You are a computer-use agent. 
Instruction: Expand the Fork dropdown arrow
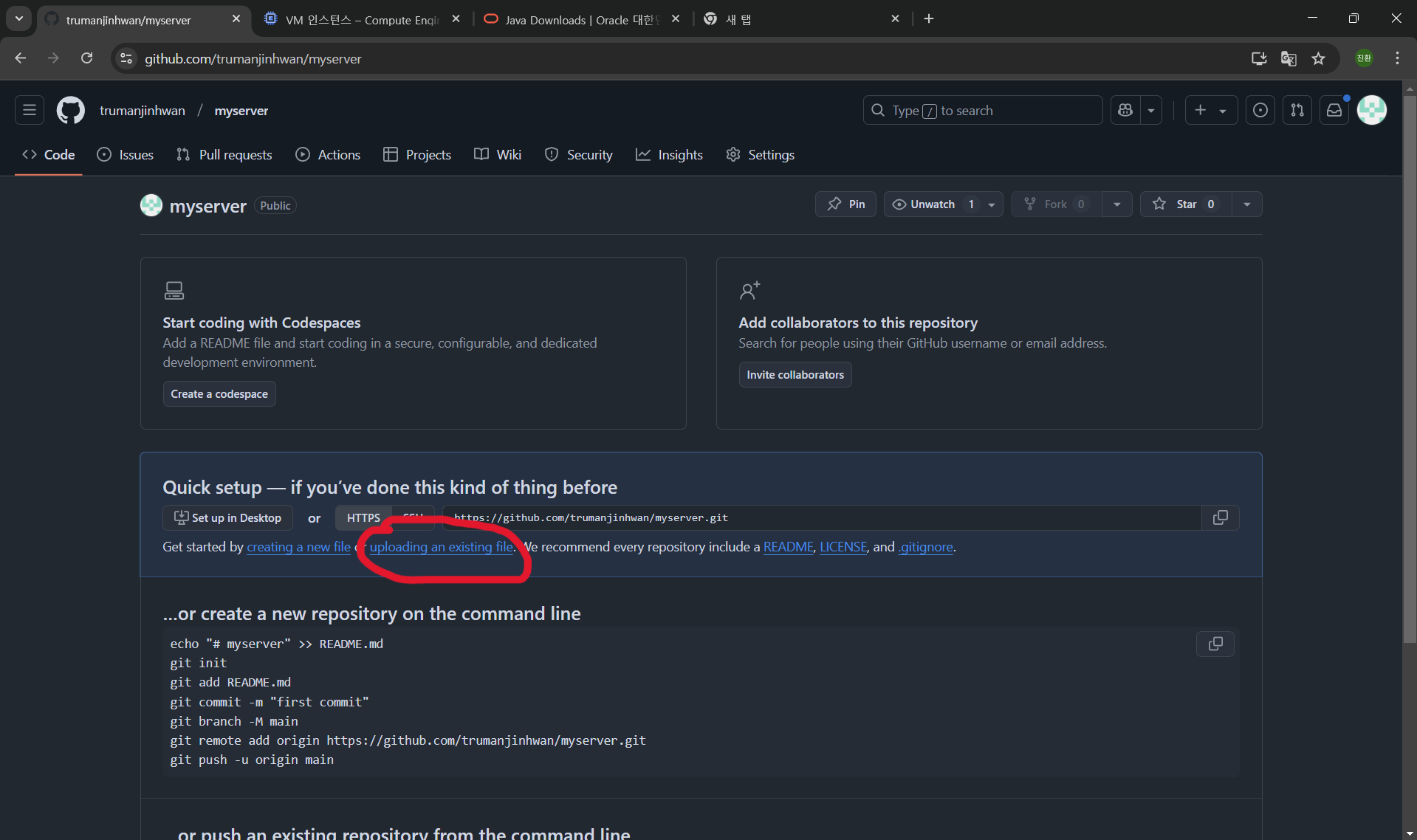1117,204
